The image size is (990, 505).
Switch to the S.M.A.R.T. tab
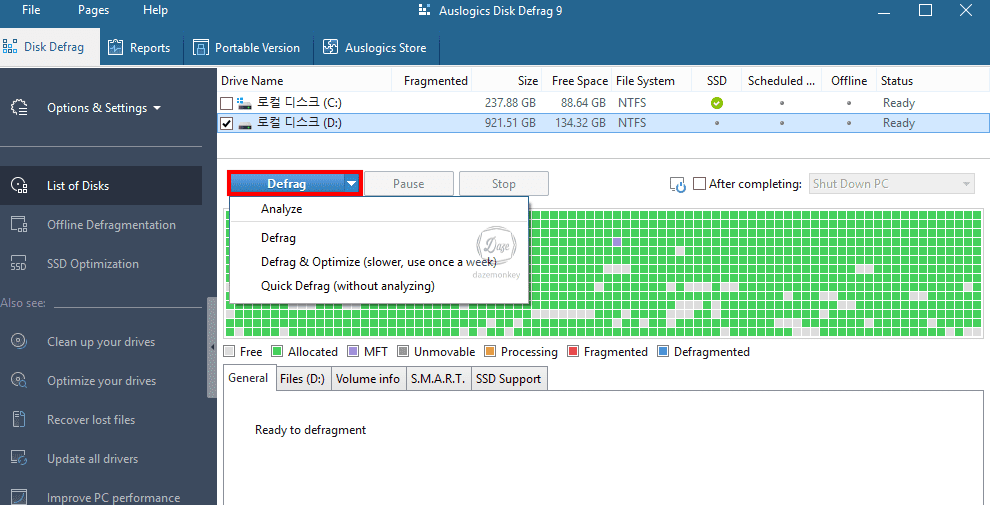[438, 379]
